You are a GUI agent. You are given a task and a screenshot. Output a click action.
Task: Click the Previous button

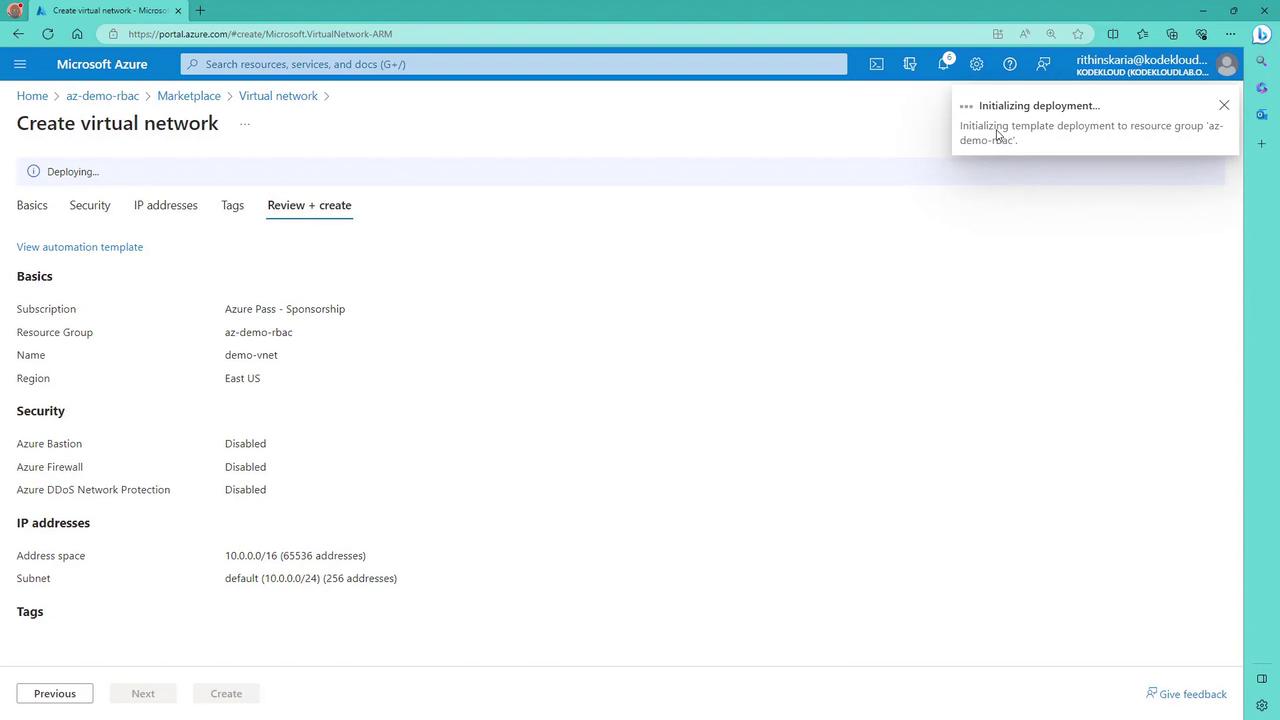click(x=55, y=693)
